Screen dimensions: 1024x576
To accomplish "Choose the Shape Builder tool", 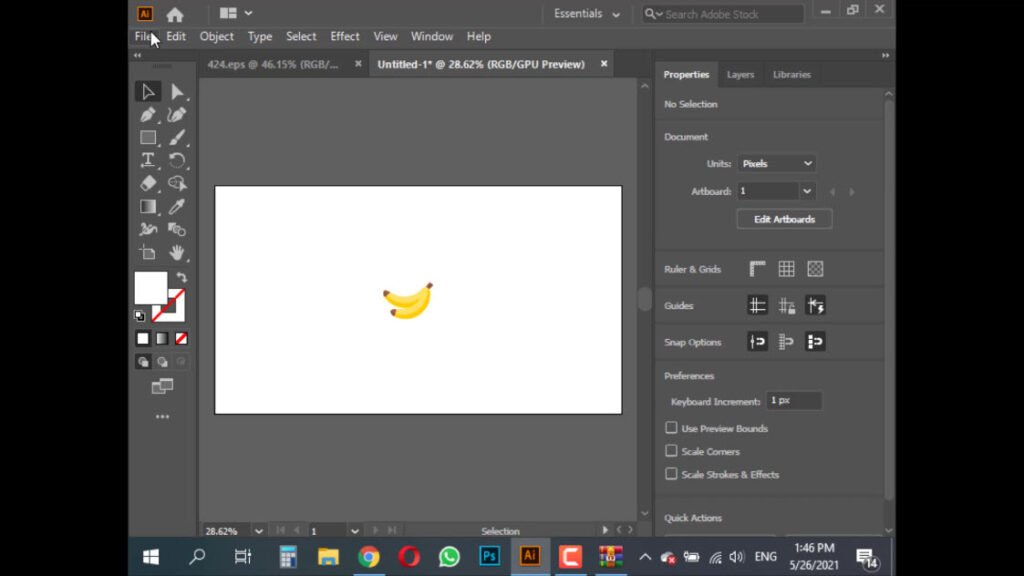I will click(176, 184).
